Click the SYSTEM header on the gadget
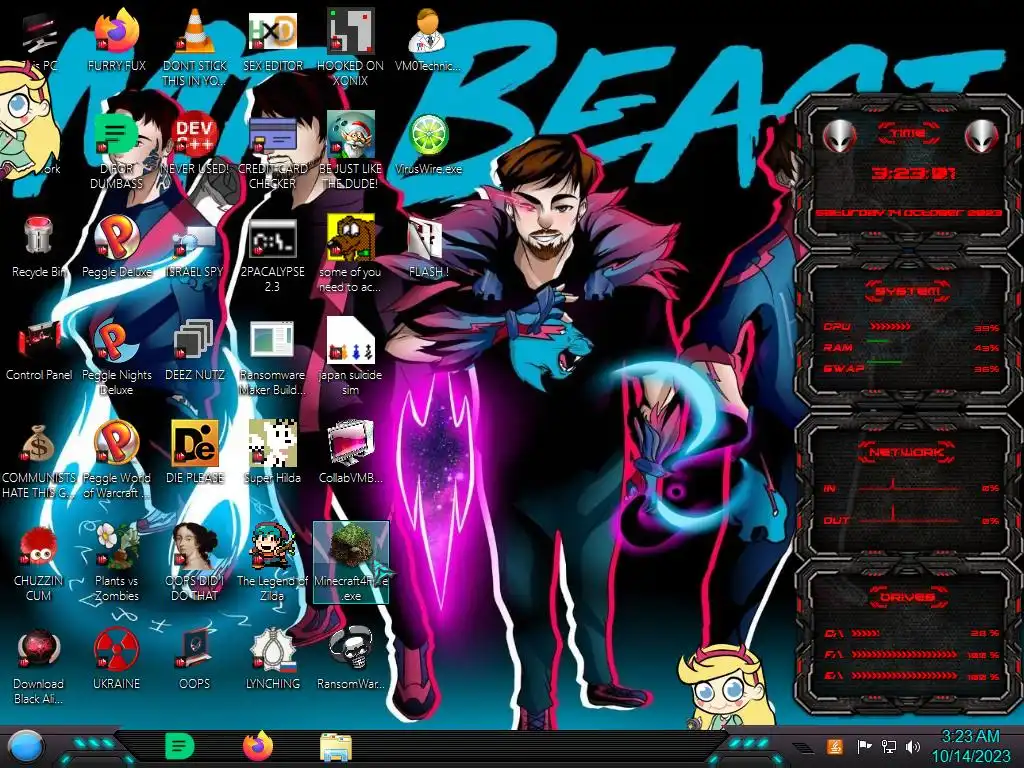The height and width of the screenshot is (768, 1024). [x=908, y=291]
